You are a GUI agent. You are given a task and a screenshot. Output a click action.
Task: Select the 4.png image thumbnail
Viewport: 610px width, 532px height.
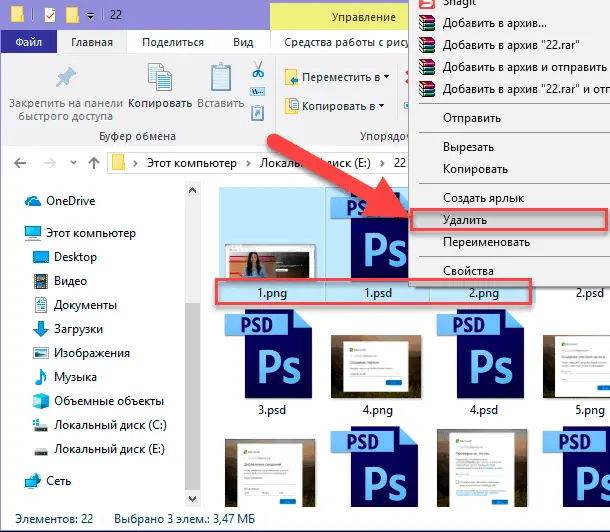tap(376, 366)
